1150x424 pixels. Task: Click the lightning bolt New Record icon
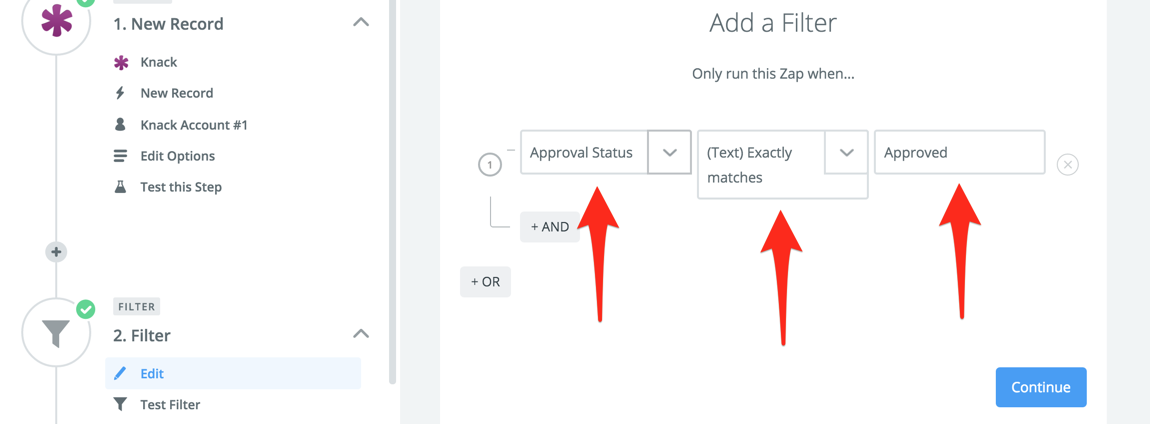(121, 93)
